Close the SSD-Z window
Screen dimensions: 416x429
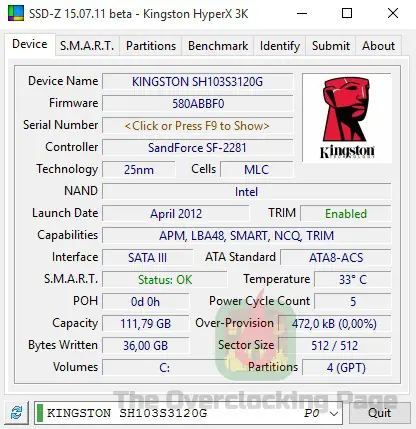[393, 14]
